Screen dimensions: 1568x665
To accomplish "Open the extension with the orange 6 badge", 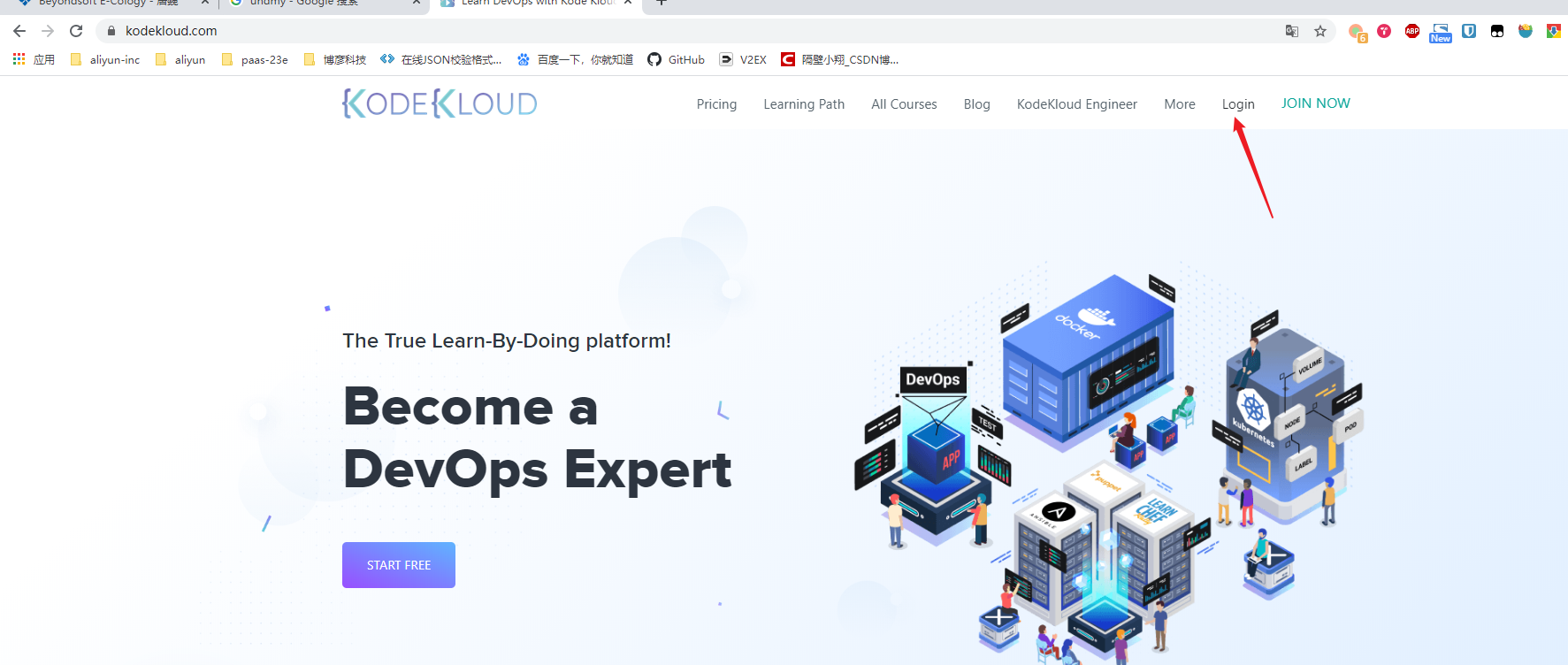I will click(x=1357, y=32).
